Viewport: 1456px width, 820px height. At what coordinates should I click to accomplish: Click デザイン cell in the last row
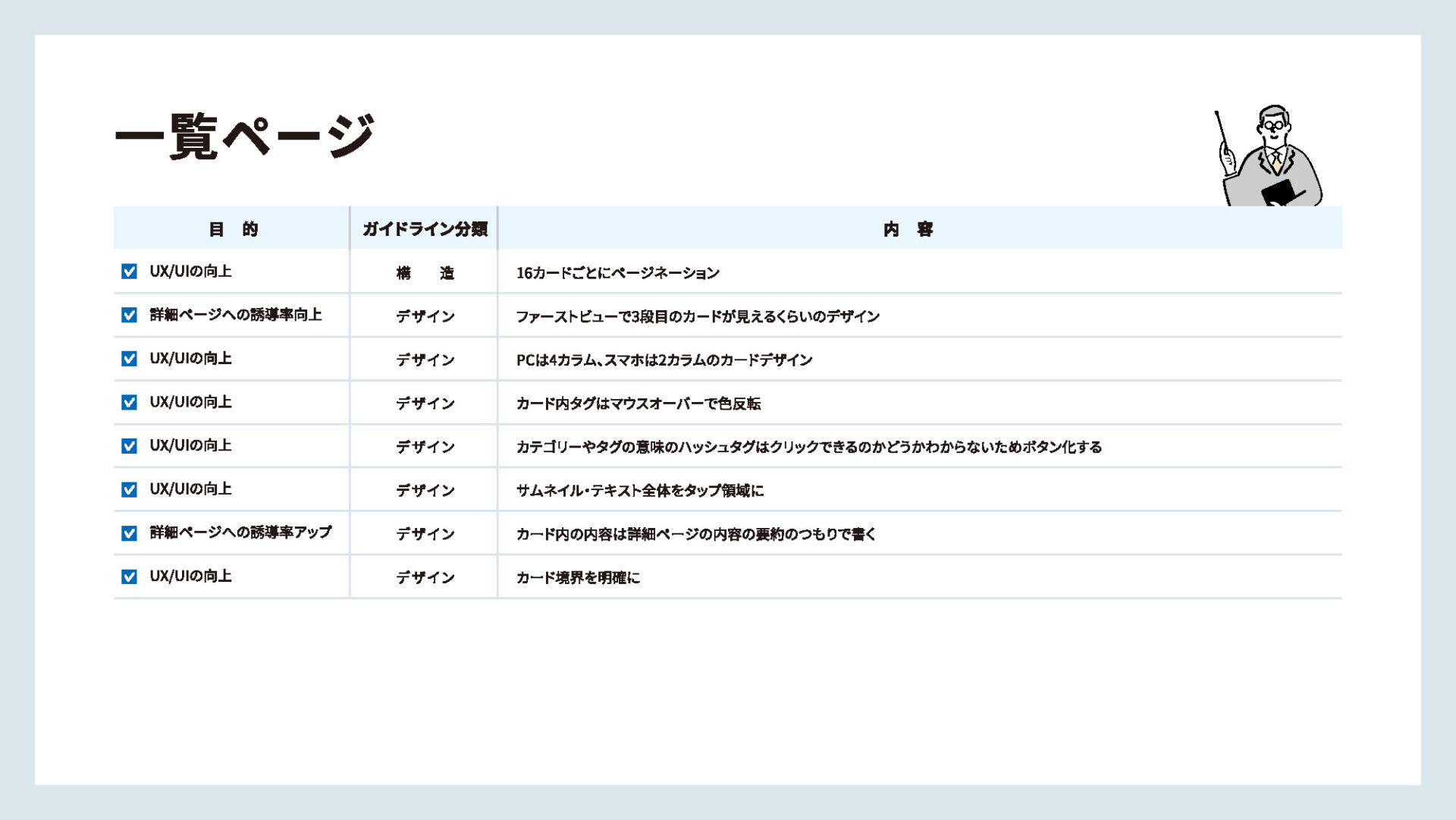pos(425,578)
